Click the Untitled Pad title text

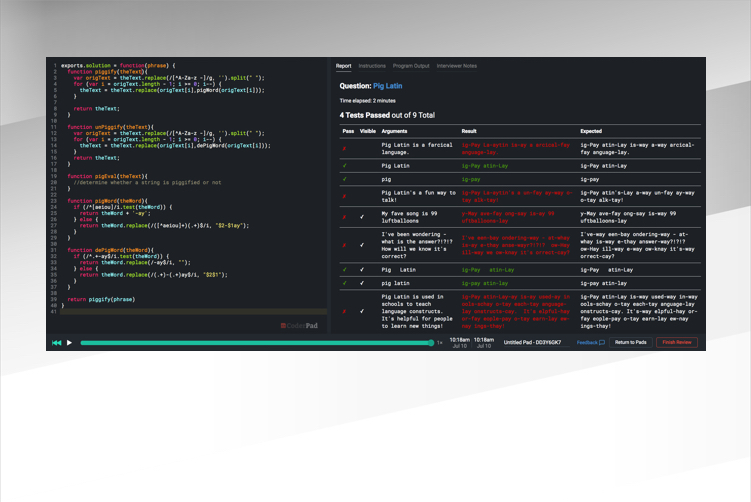pos(534,343)
